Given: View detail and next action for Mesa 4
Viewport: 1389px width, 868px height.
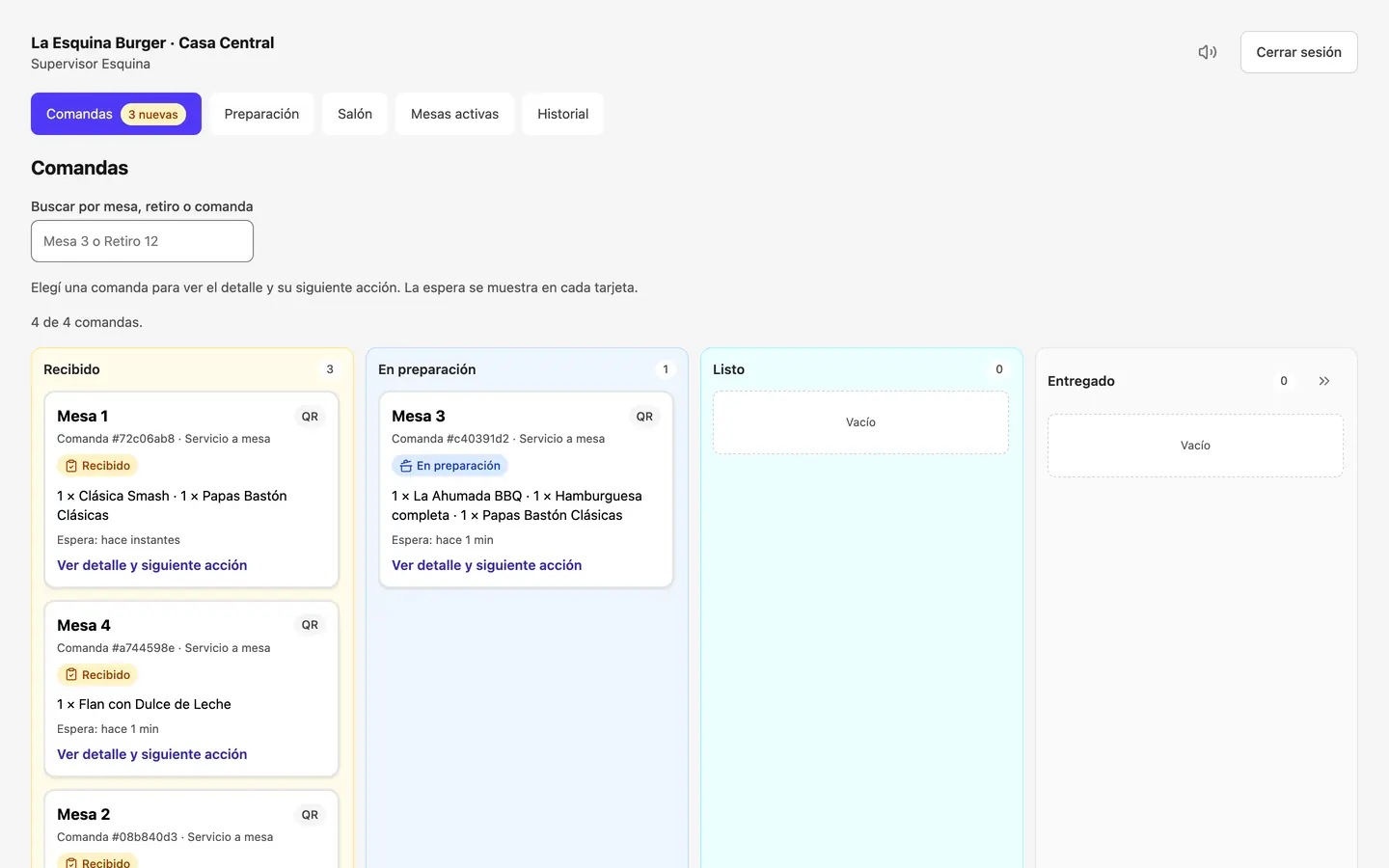Looking at the screenshot, I should pos(151,754).
